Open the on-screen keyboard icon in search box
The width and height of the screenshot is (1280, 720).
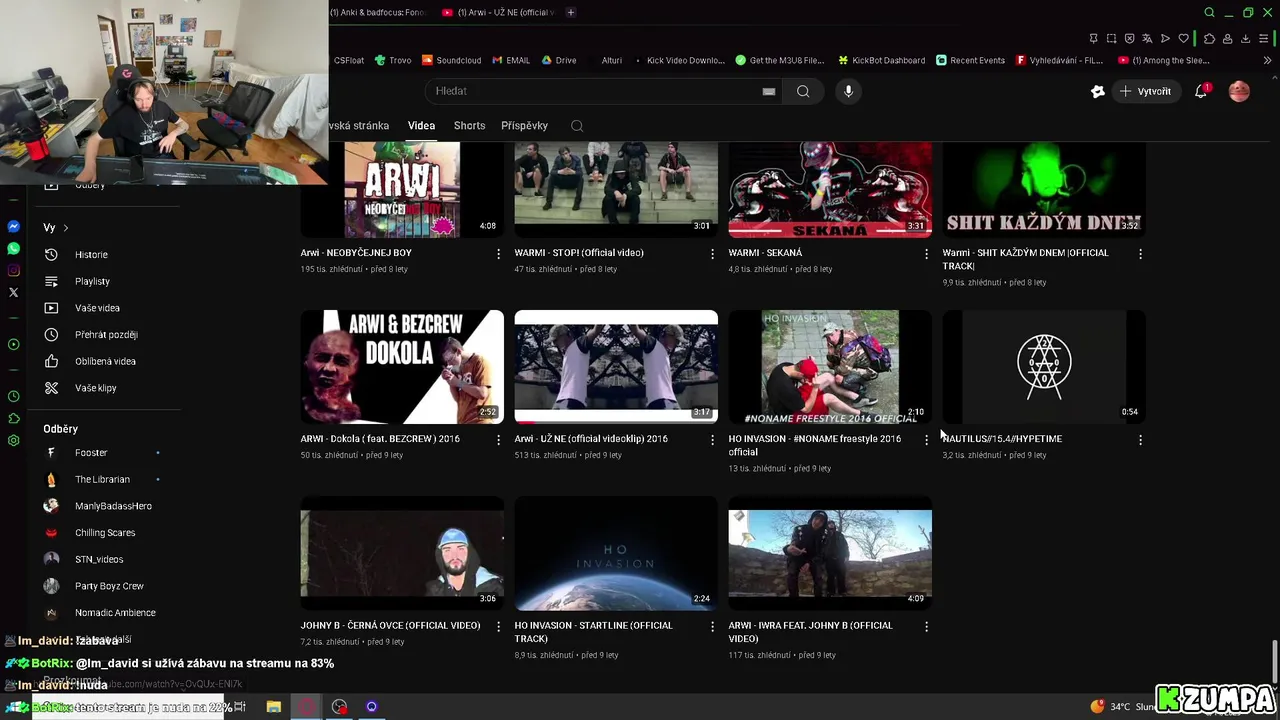[769, 91]
